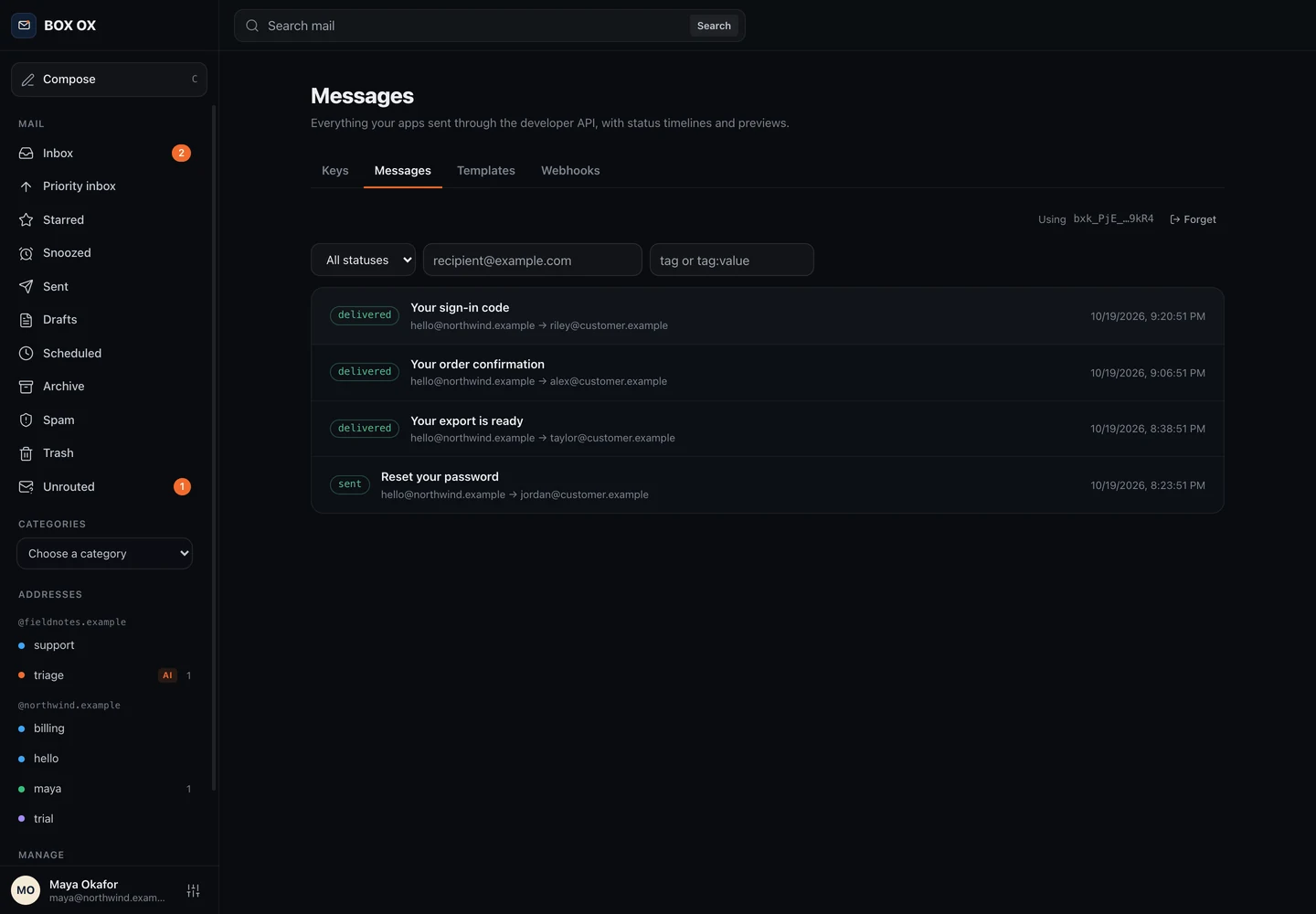
Task: Click the Archive box icon
Action: [x=27, y=387]
